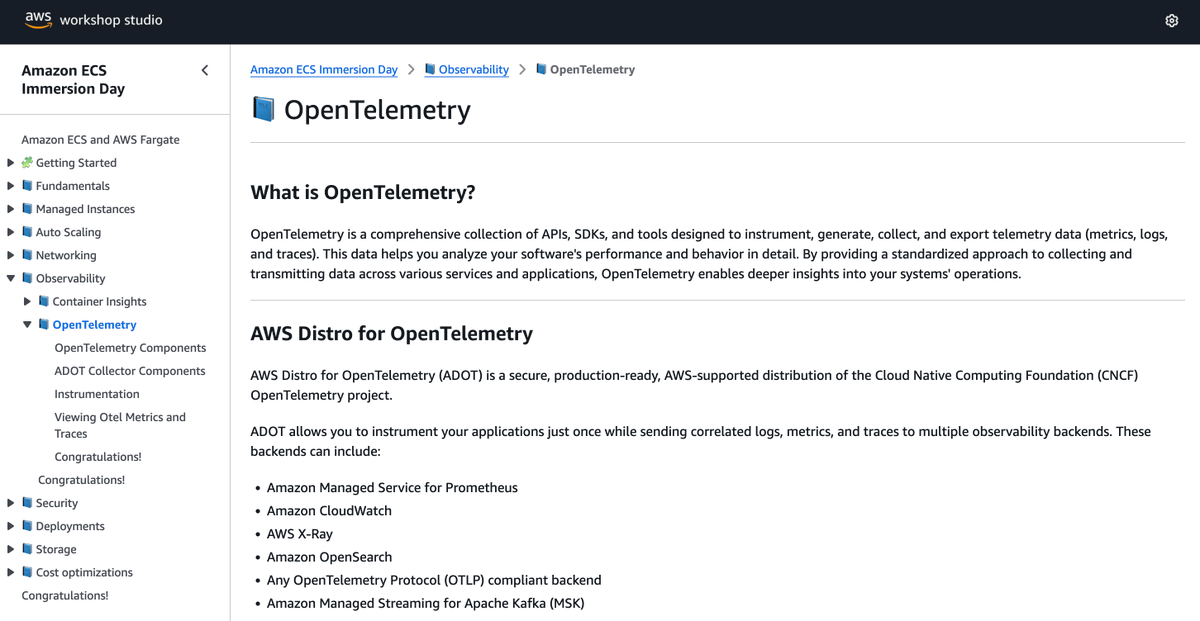Viewport: 1200px width, 621px height.
Task: Open the Storage sidebar item
Action: click(56, 549)
